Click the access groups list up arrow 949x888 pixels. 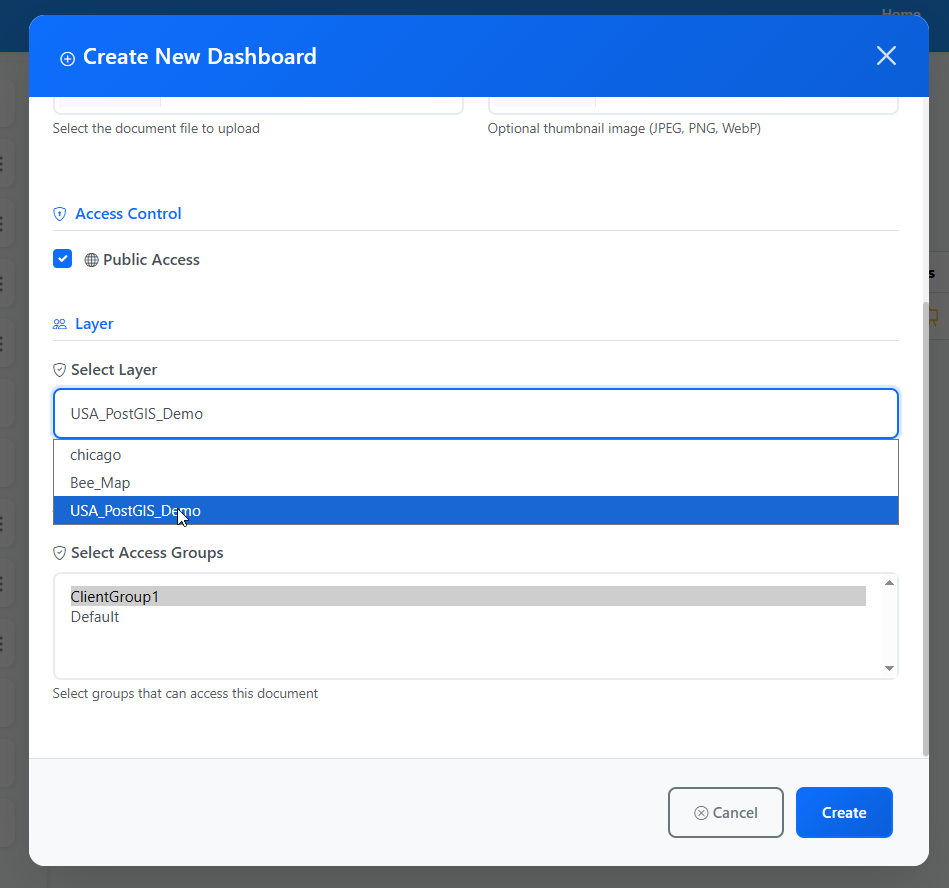click(889, 583)
